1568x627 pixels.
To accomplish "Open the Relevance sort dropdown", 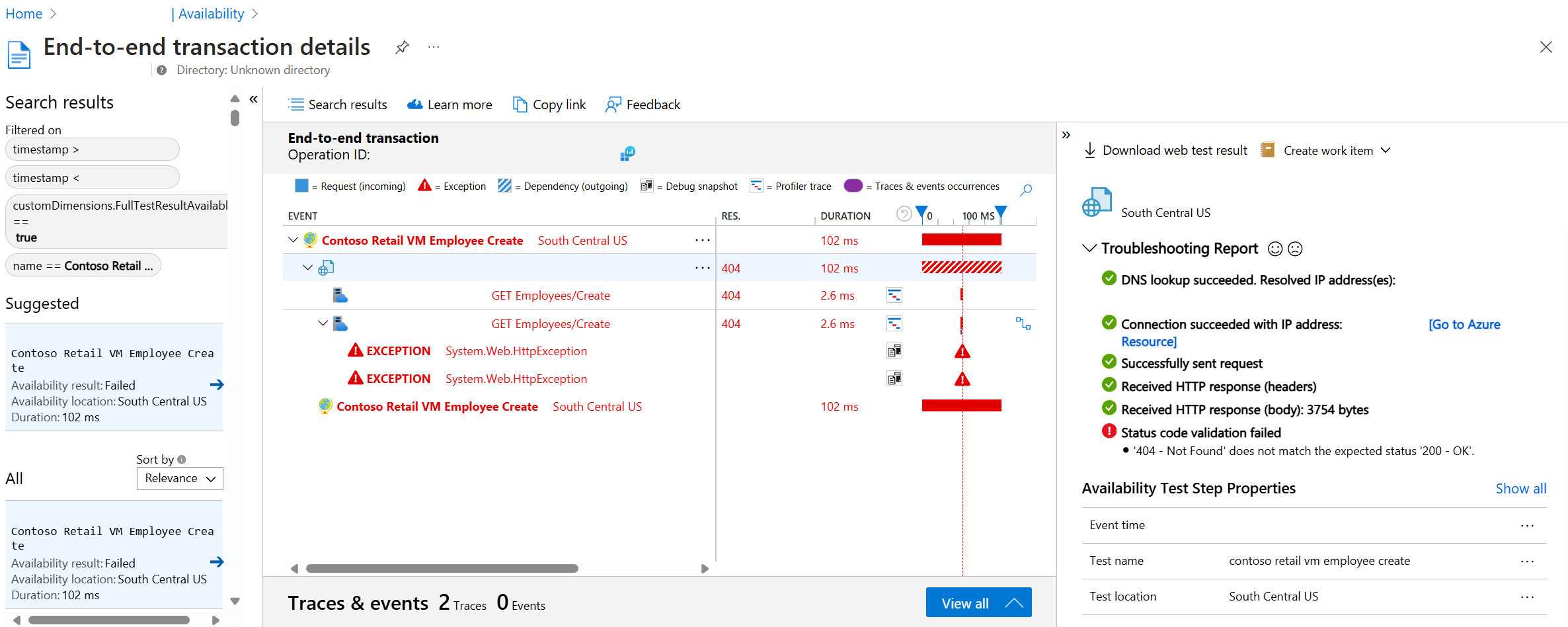I will [x=180, y=478].
